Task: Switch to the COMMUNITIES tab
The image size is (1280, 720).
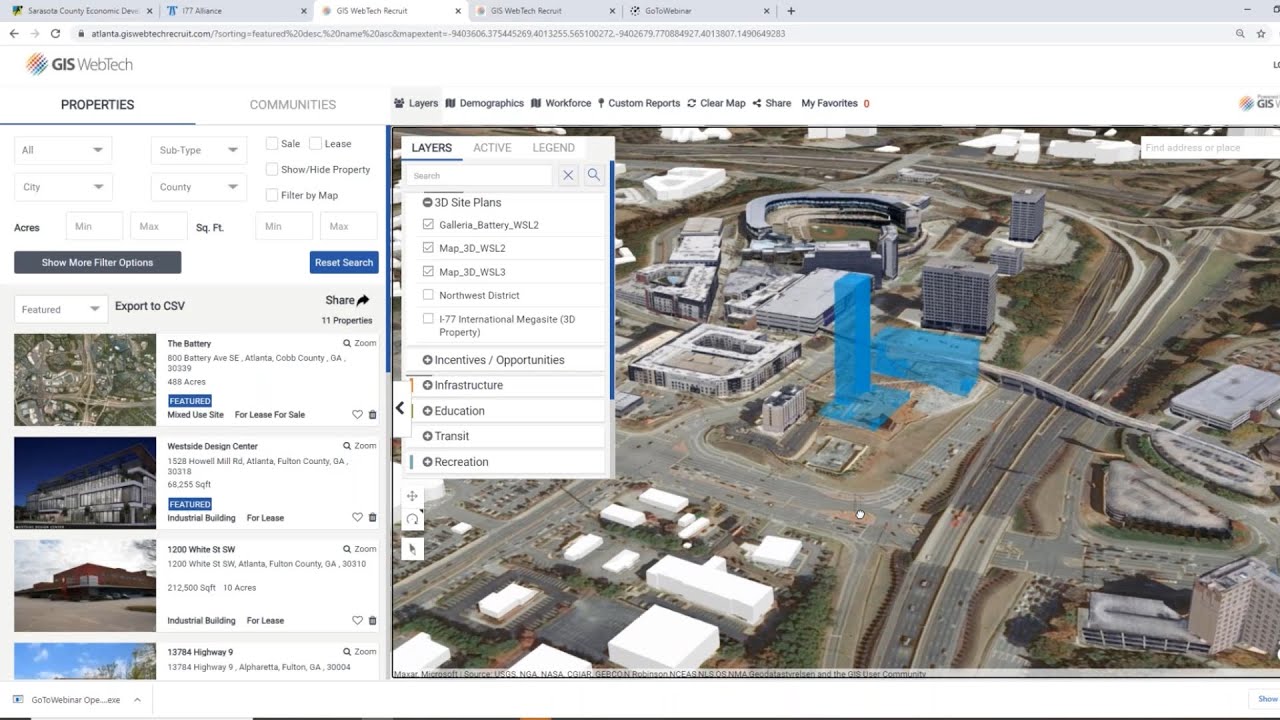Action: tap(292, 104)
